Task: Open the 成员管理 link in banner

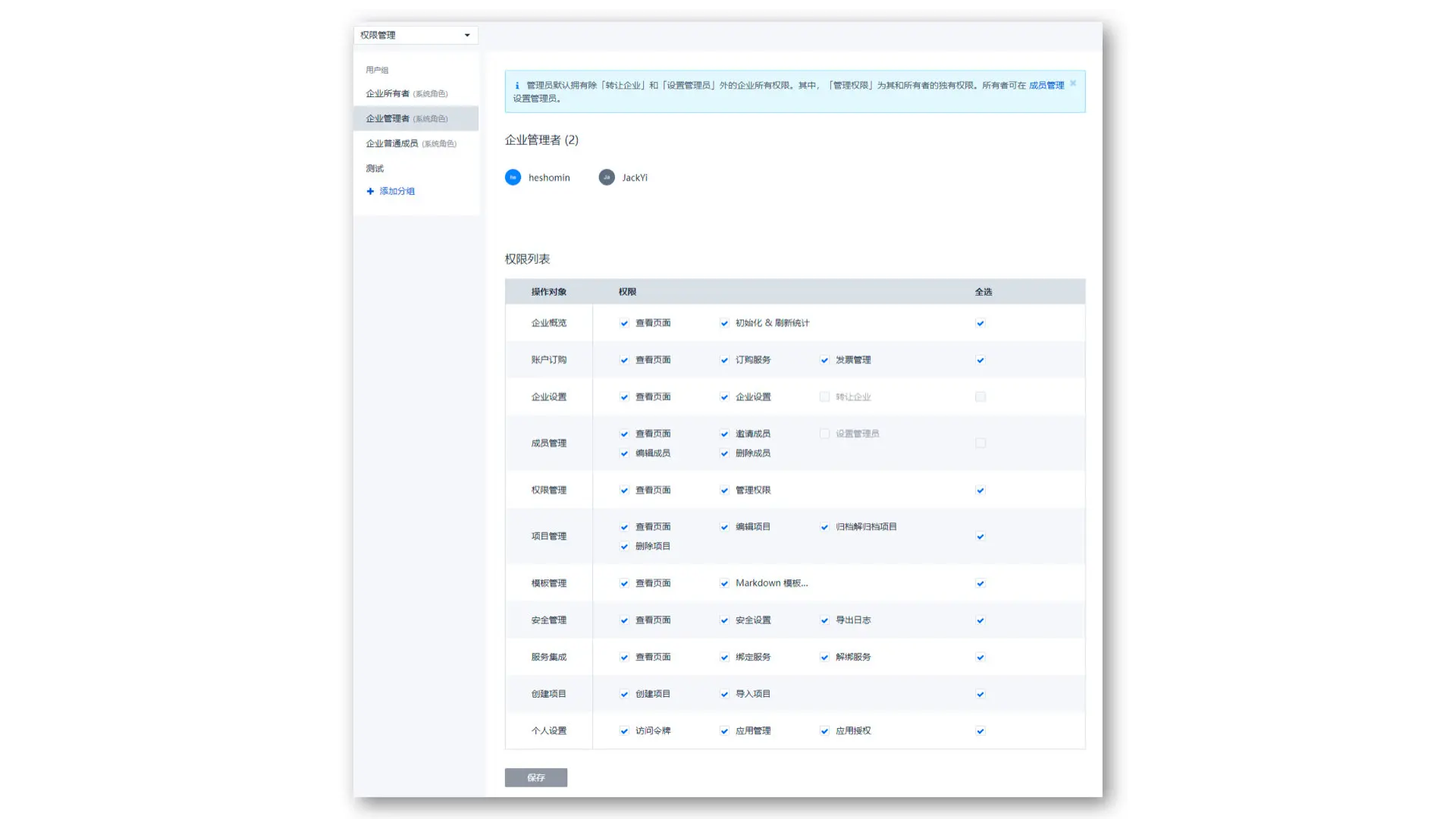Action: pyautogui.click(x=1046, y=86)
